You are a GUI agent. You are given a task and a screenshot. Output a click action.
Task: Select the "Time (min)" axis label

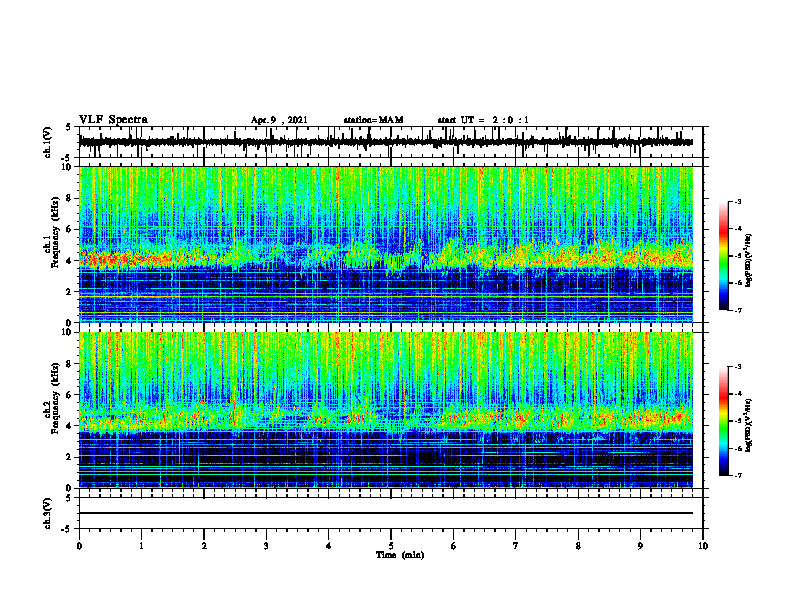[x=400, y=555]
